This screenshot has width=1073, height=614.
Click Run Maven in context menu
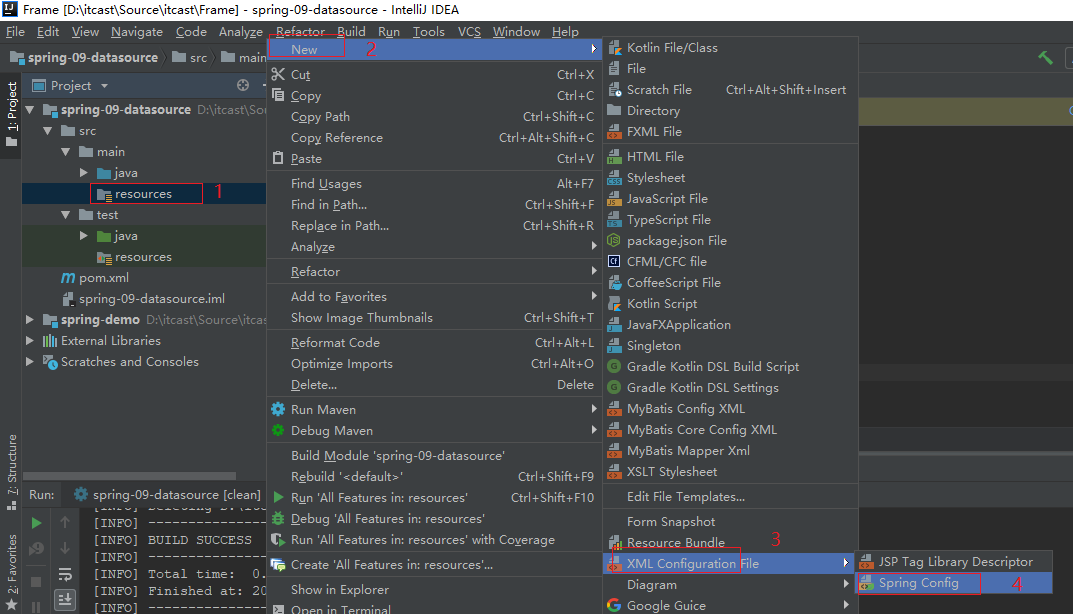[323, 410]
